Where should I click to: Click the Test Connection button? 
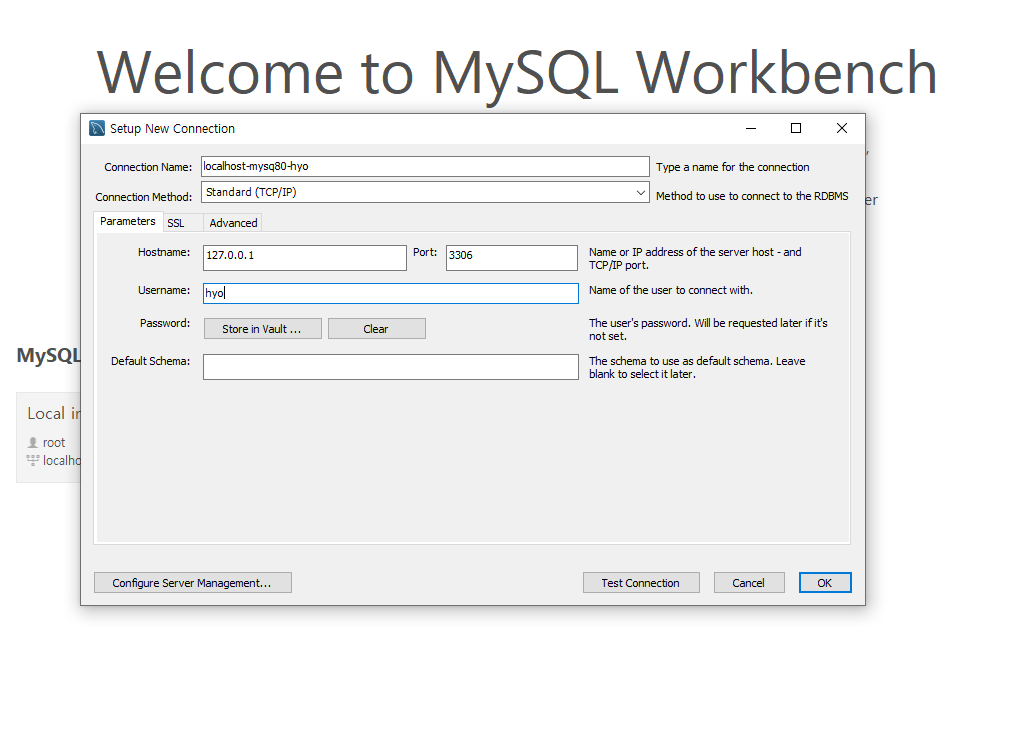point(641,583)
